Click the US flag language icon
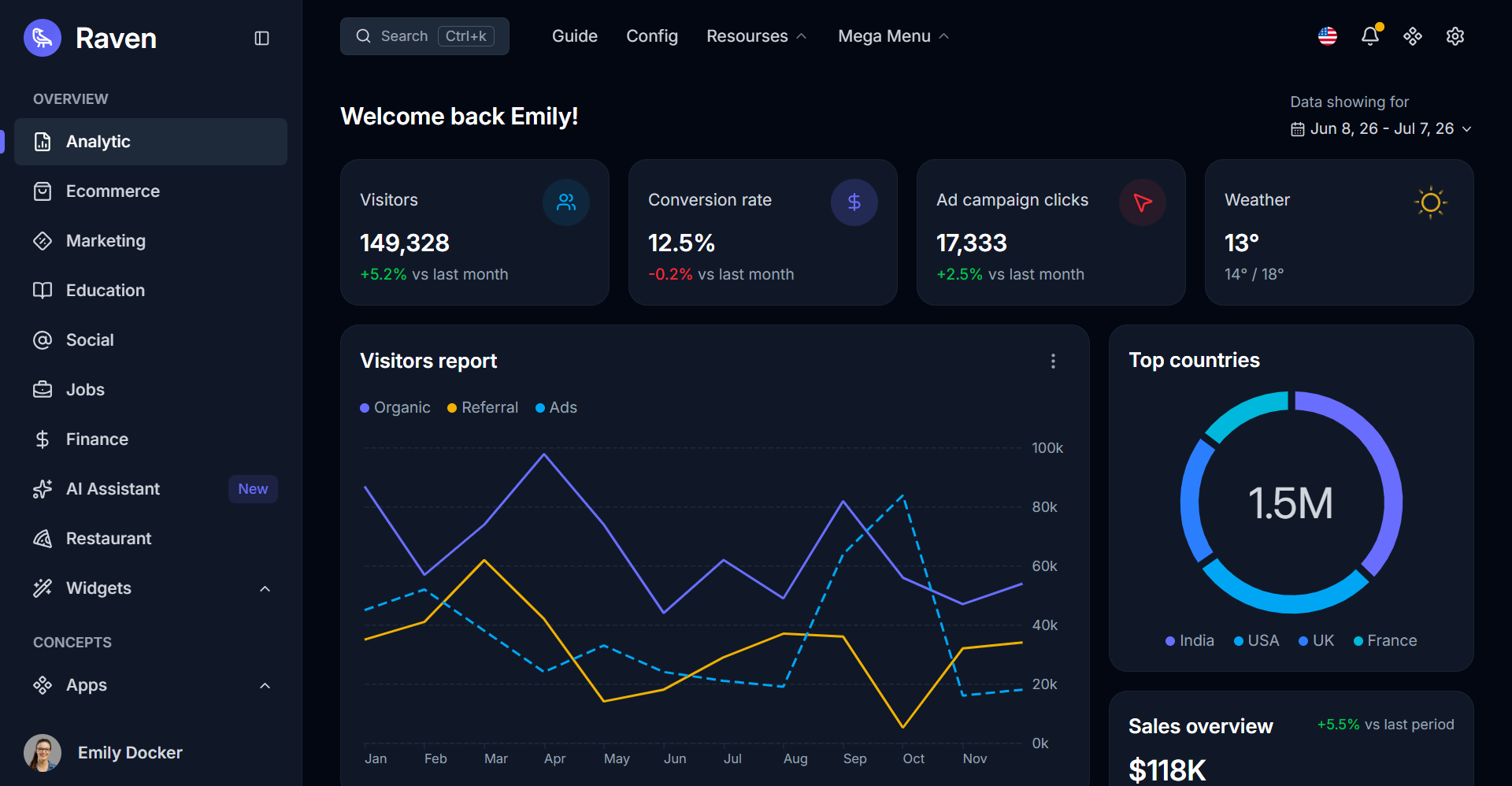Screen dimensions: 1512x786 click(1328, 36)
